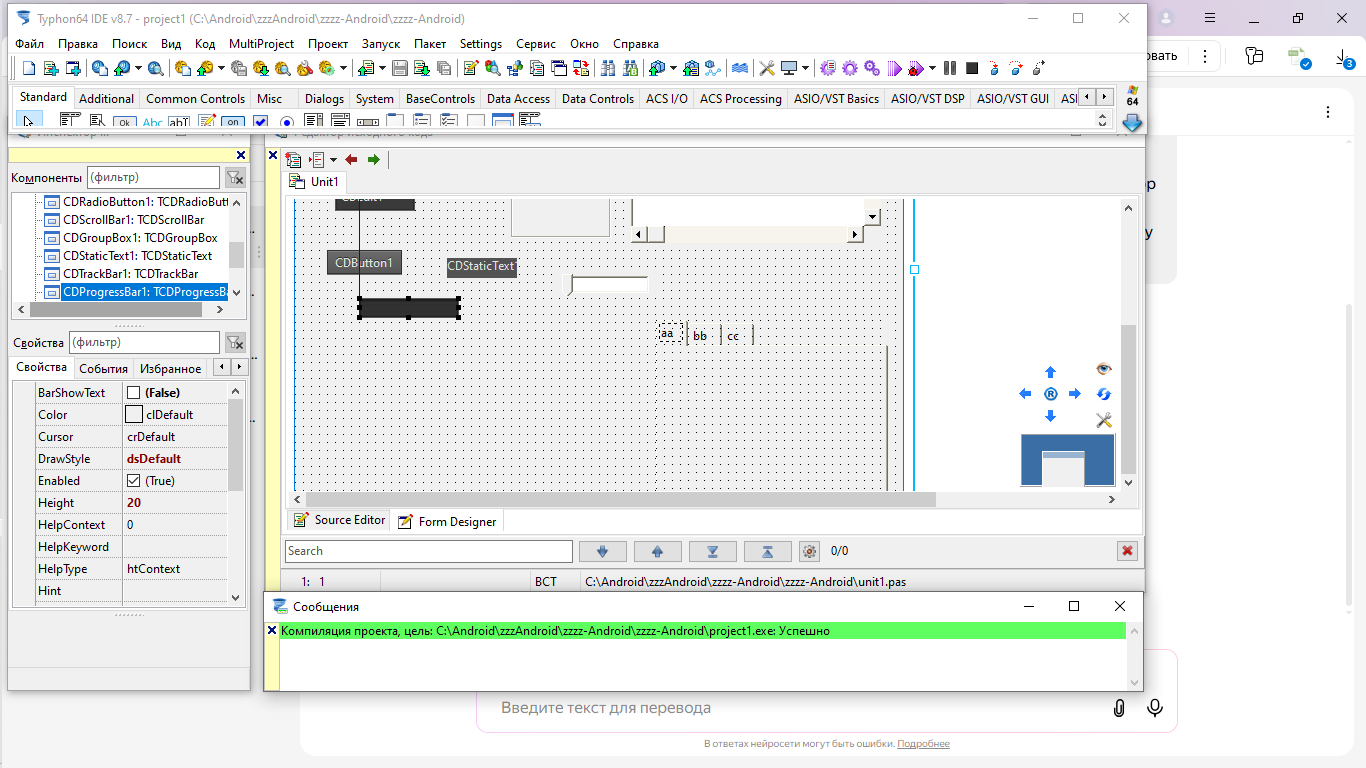Click the Search input field below editor
1366x768 pixels.
click(x=428, y=551)
